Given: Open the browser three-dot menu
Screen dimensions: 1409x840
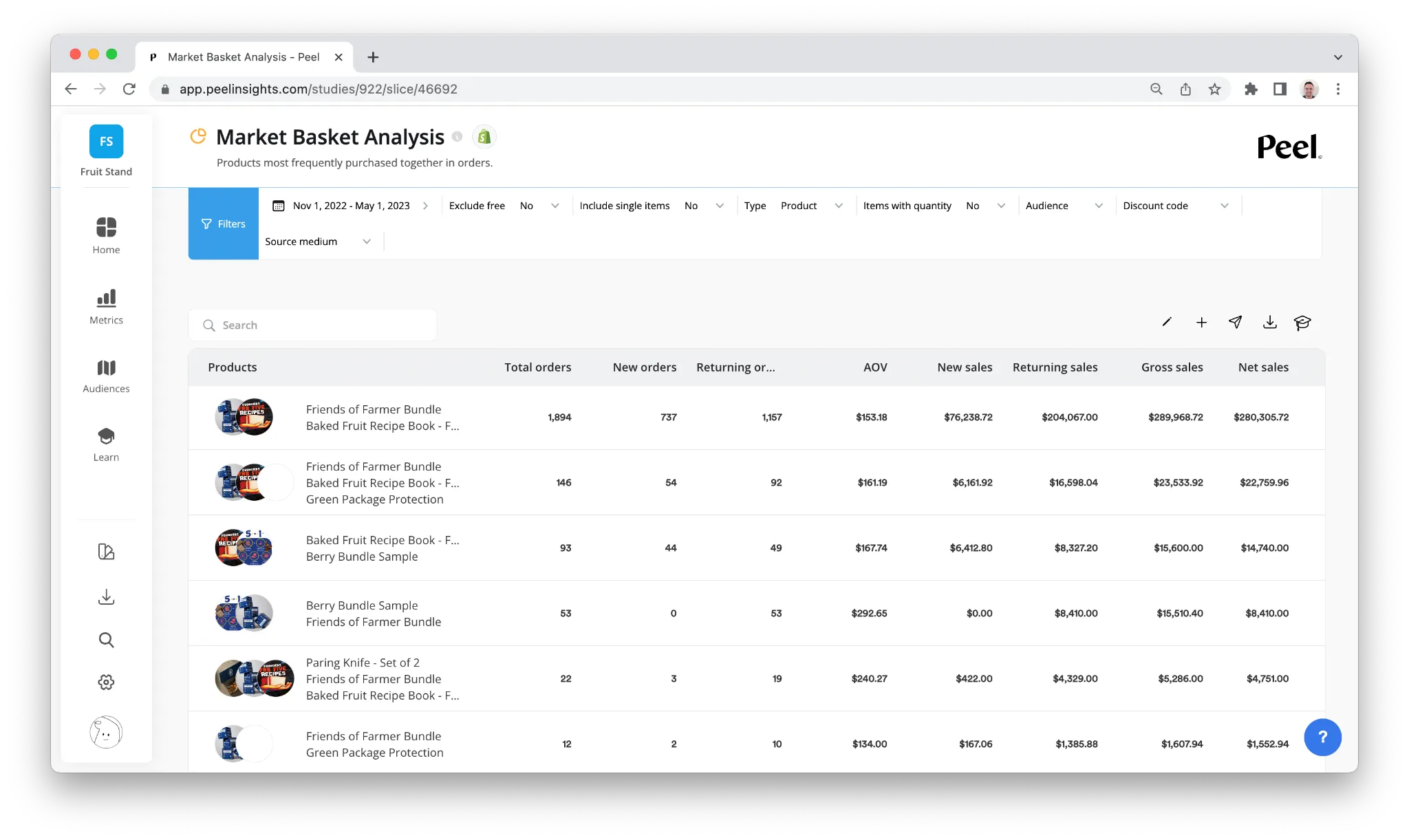Looking at the screenshot, I should pyautogui.click(x=1337, y=89).
